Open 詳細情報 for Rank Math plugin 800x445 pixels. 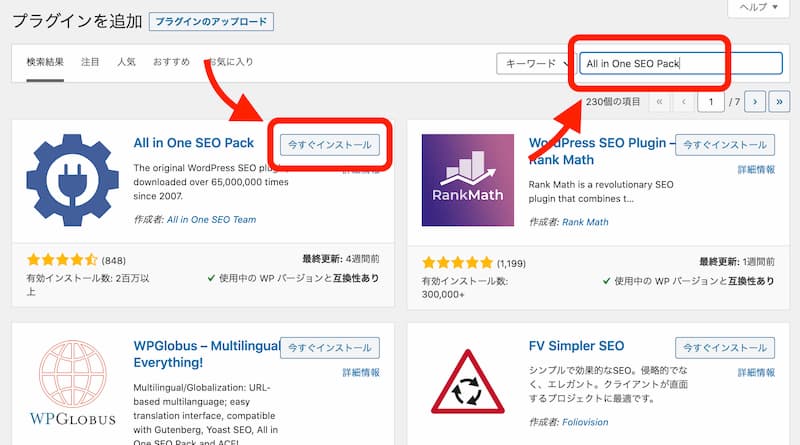pyautogui.click(x=756, y=170)
